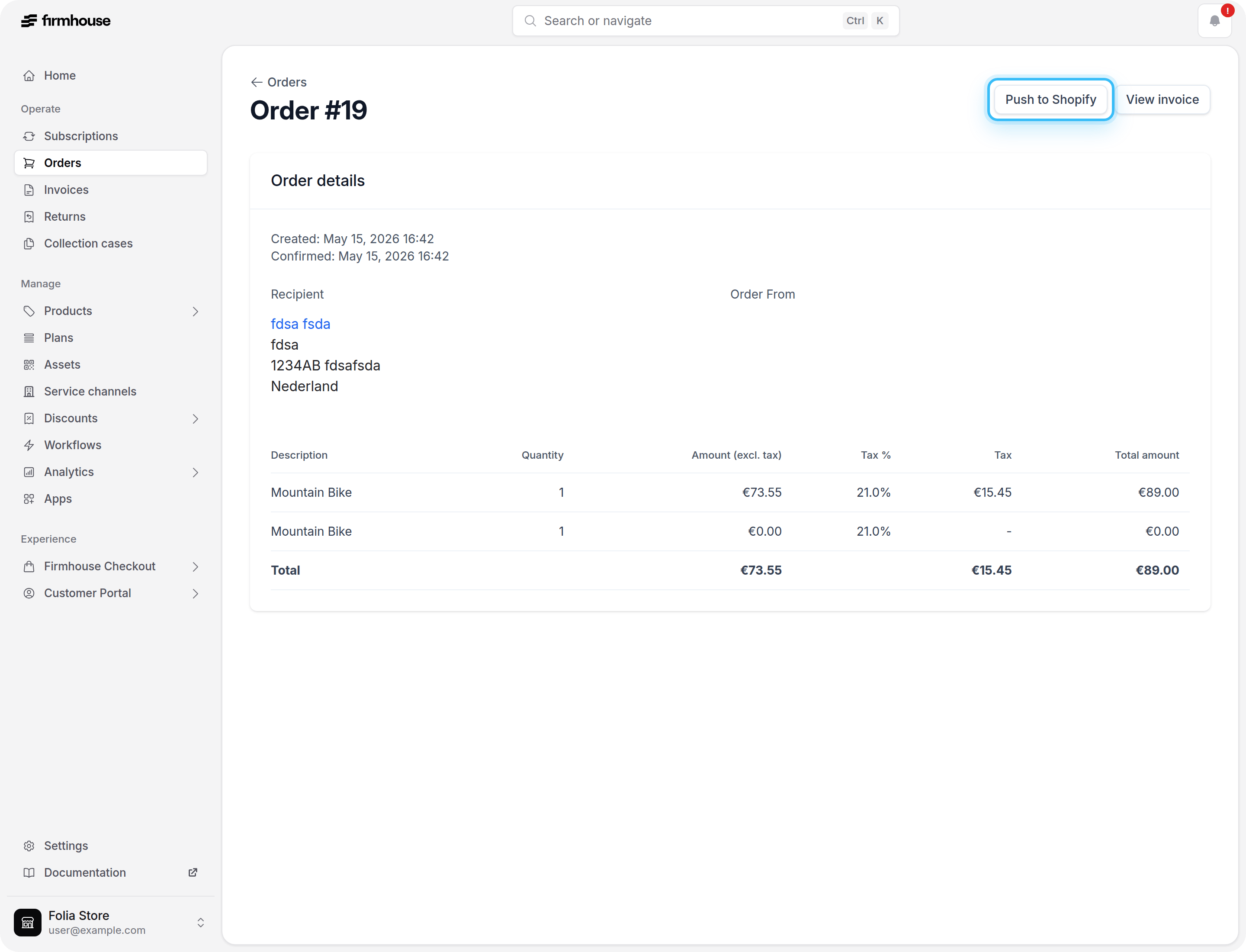Click the bold €89.00 total

[x=1157, y=570]
